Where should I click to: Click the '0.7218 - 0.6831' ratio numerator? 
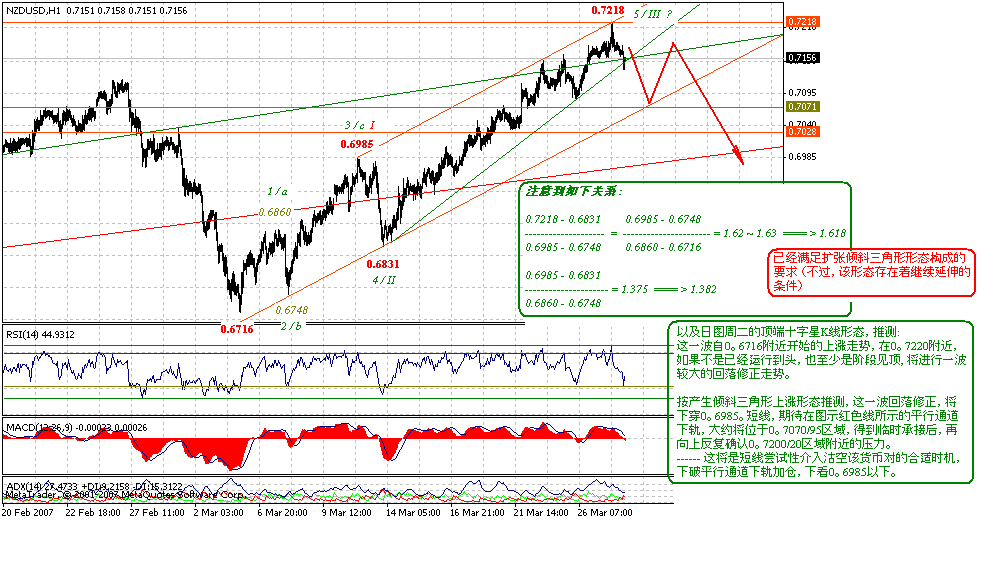tap(563, 219)
